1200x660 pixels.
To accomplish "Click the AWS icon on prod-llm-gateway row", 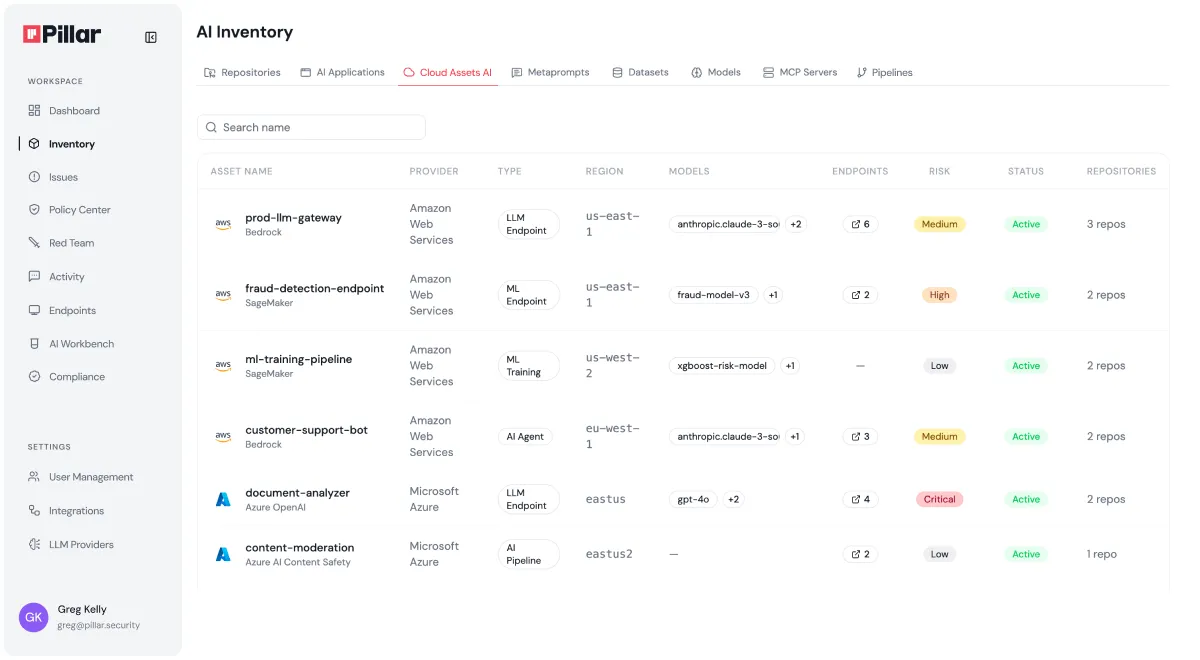I will (222, 224).
